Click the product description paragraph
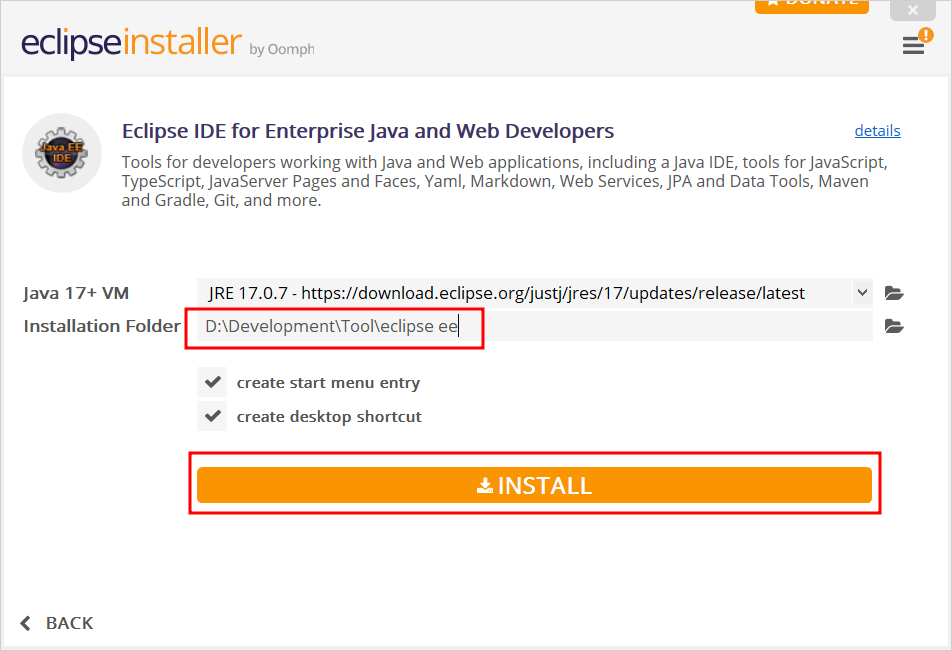952x651 pixels. pyautogui.click(x=504, y=181)
